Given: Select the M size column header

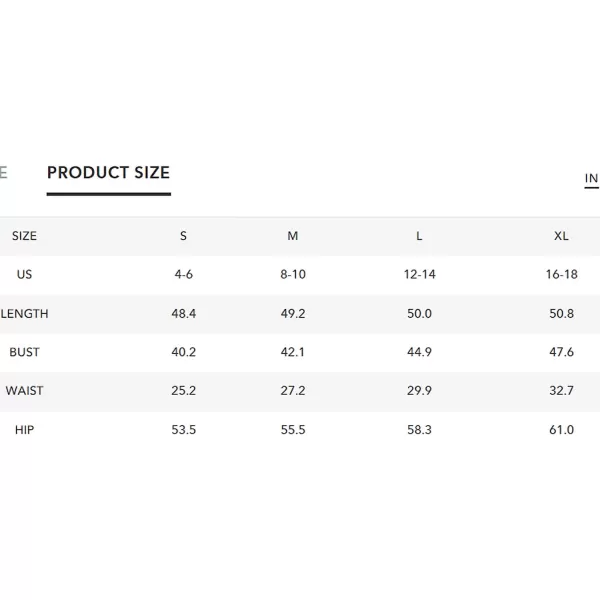Looking at the screenshot, I should tap(293, 236).
